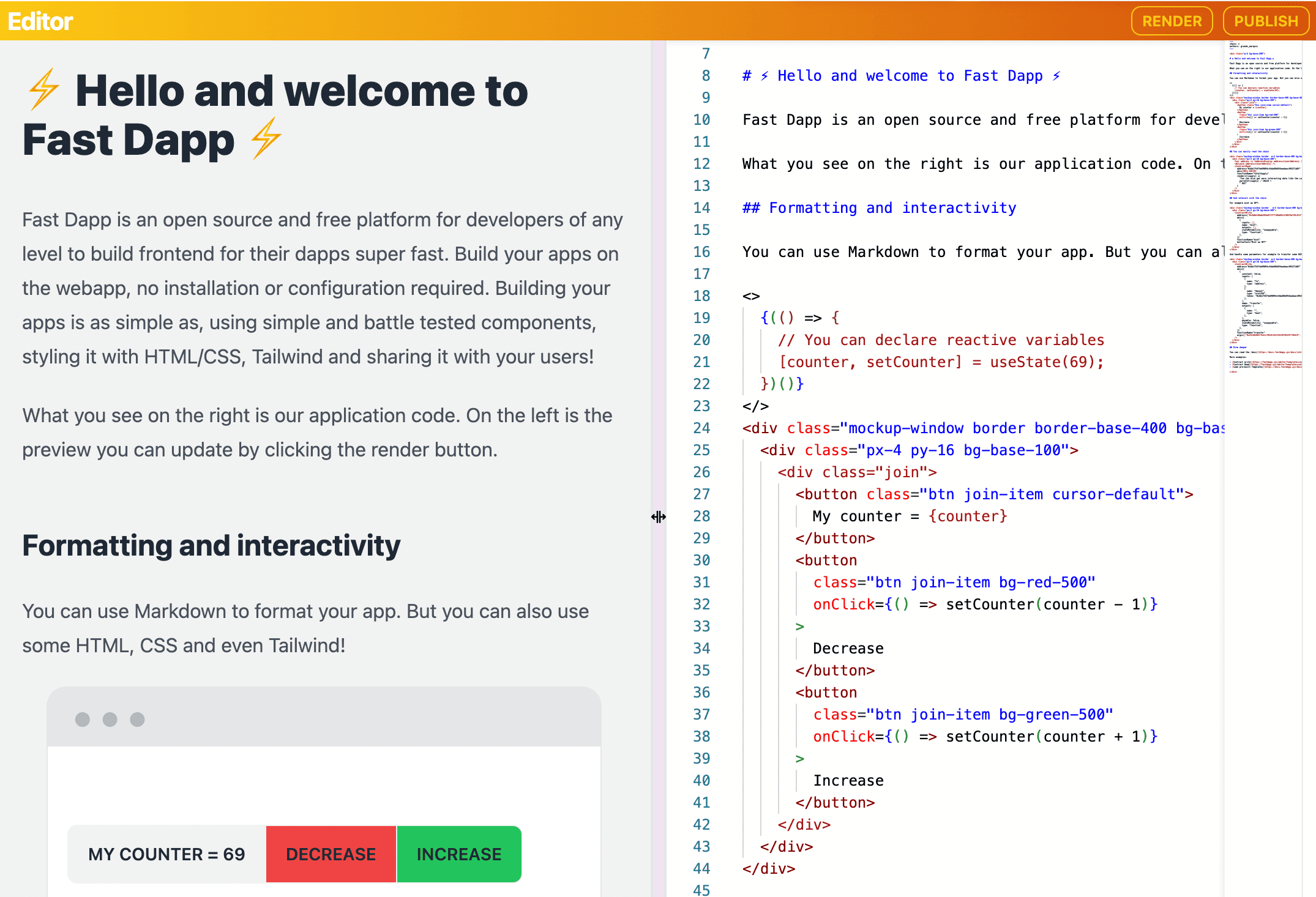1316x897 pixels.
Task: Click the 'setCounter(counter + 1)' onClick line
Action: pos(985,737)
